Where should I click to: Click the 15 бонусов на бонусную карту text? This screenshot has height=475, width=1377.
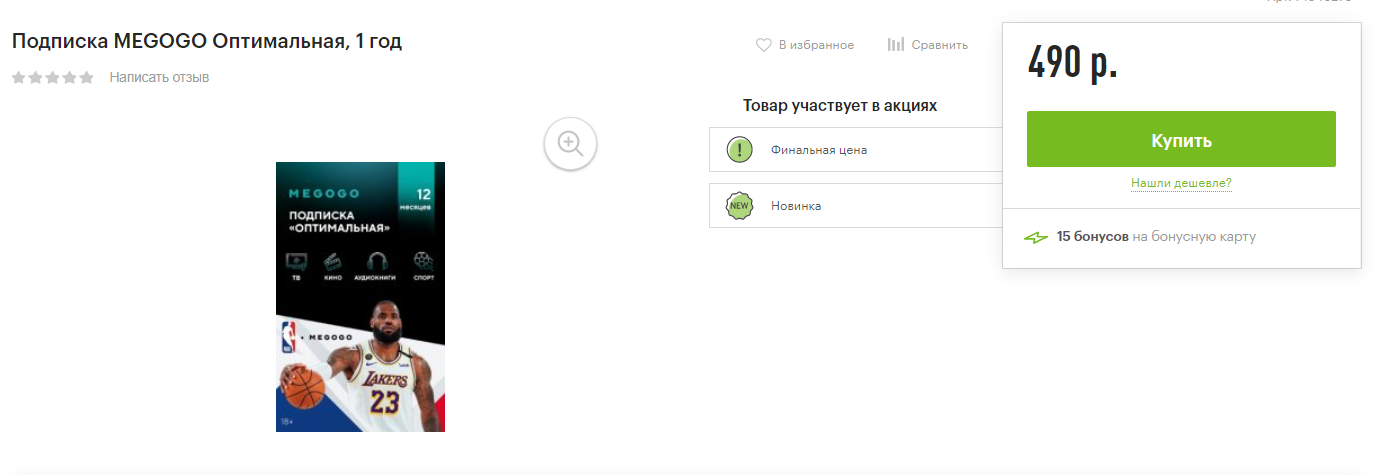point(1156,237)
